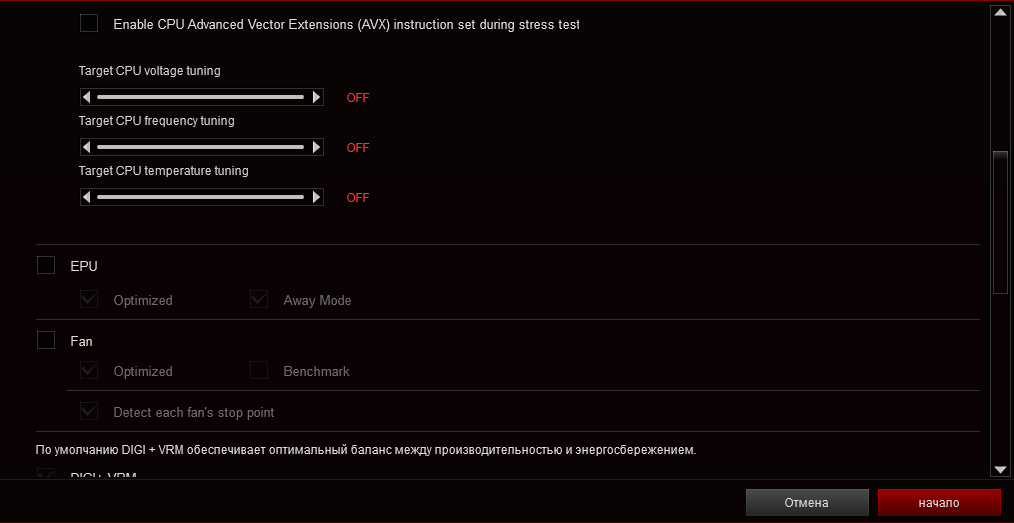Click right arrow of CPU temperature tuning slider
This screenshot has height=523, width=1014.
(x=317, y=197)
